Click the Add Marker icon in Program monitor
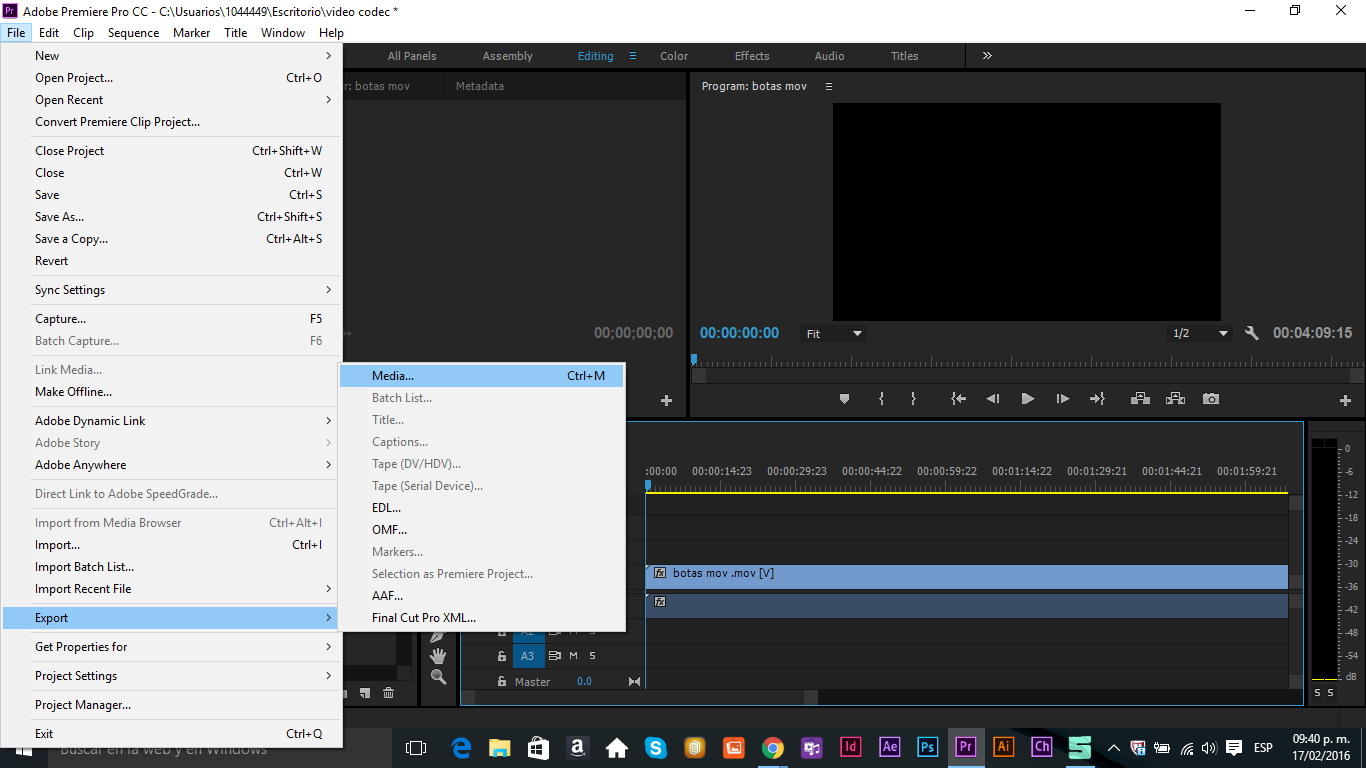 click(844, 398)
